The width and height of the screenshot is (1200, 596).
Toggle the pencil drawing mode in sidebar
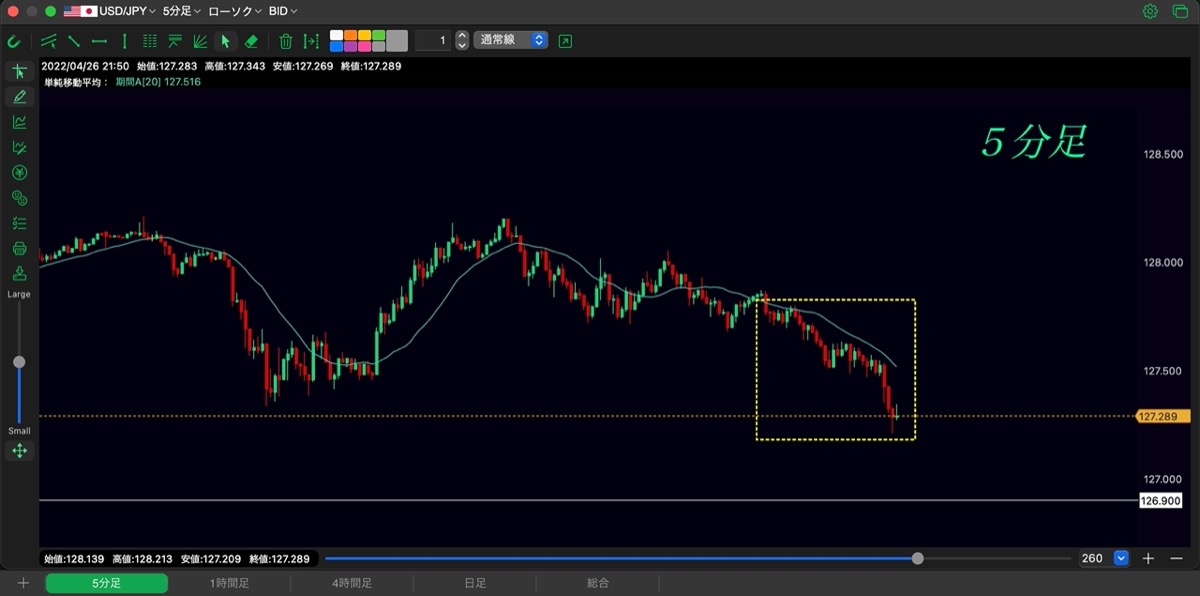tap(19, 97)
